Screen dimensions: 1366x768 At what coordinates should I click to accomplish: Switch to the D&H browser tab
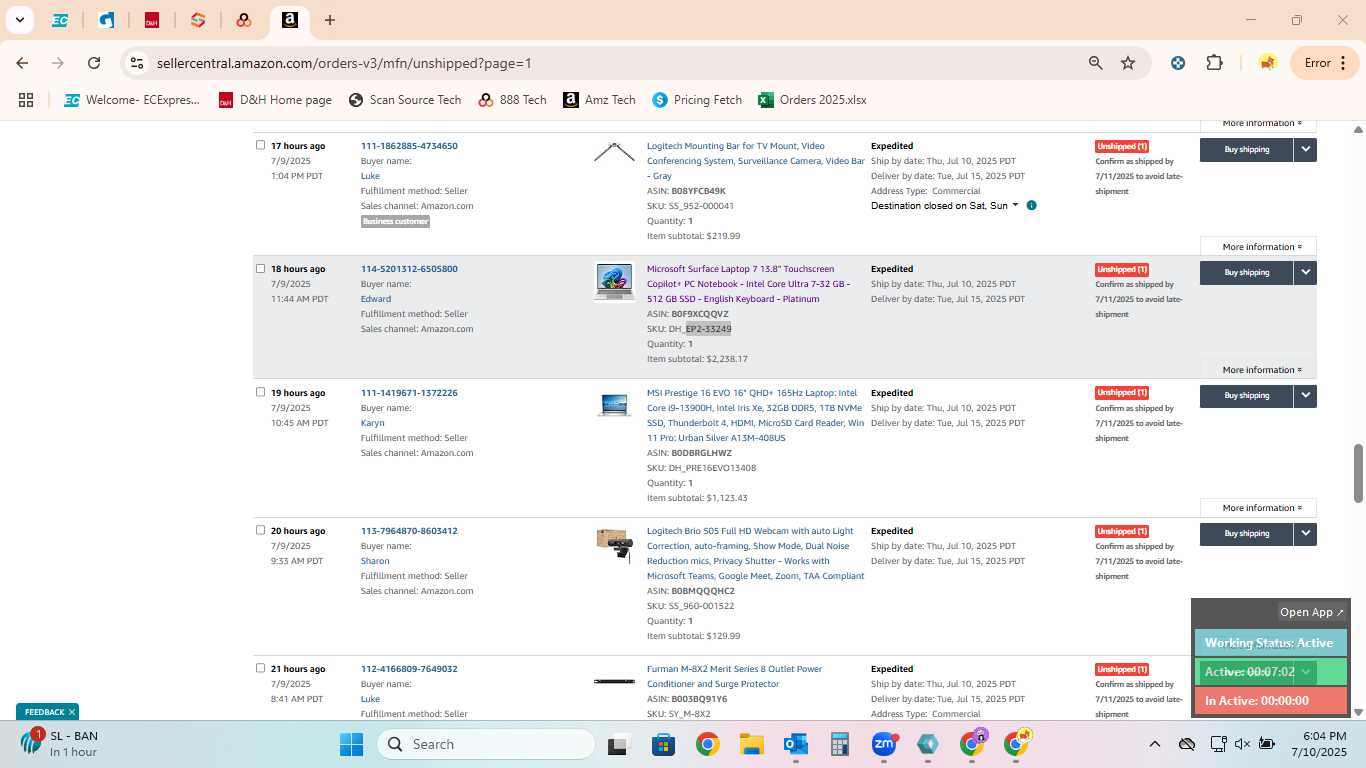click(152, 20)
